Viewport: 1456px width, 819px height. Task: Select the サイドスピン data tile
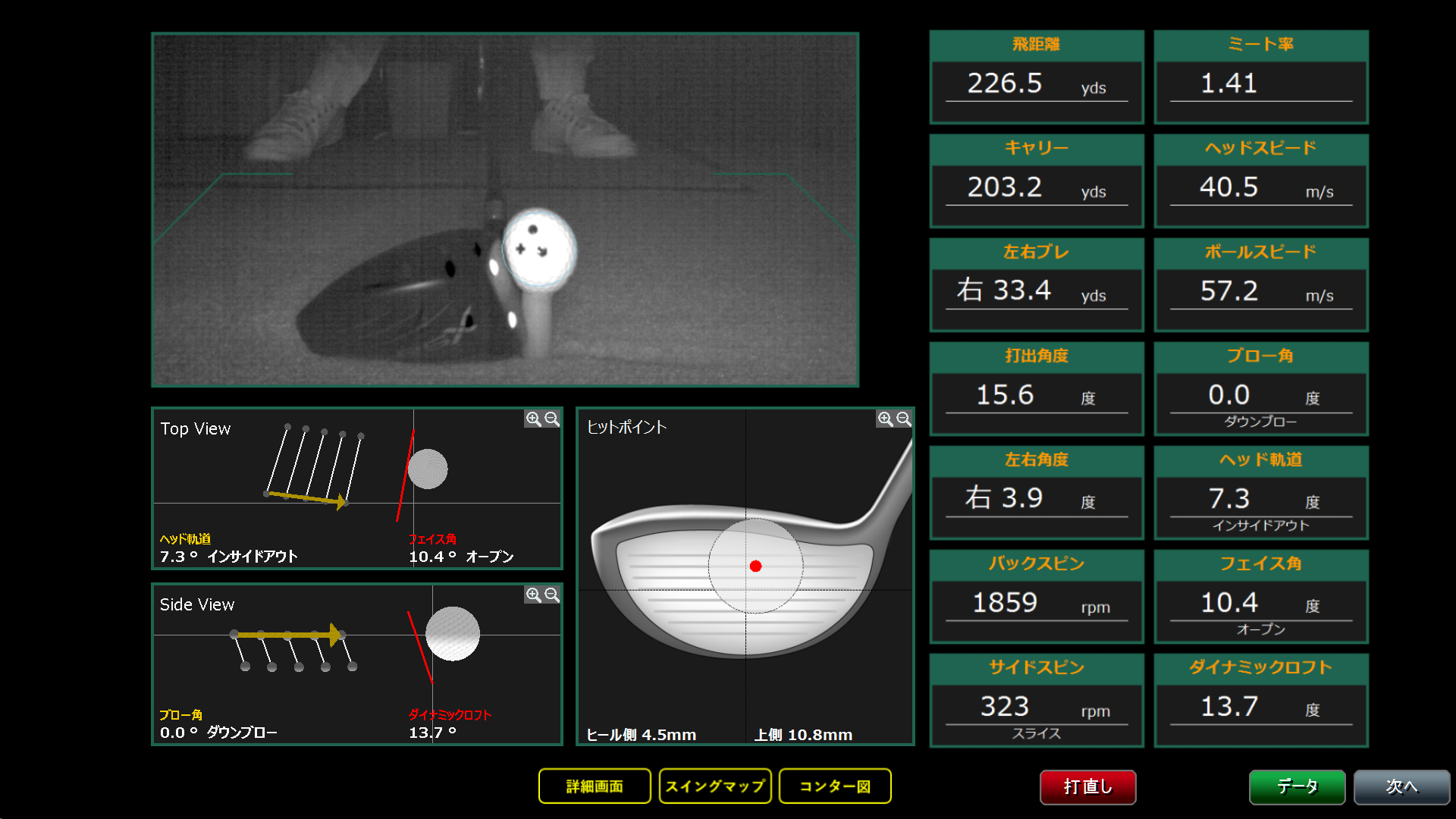1036,701
